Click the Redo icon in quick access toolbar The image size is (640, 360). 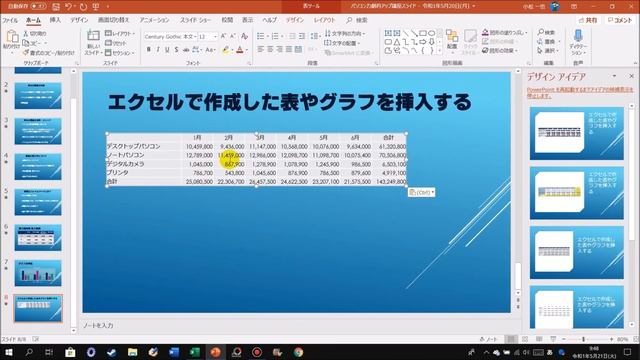83,7
